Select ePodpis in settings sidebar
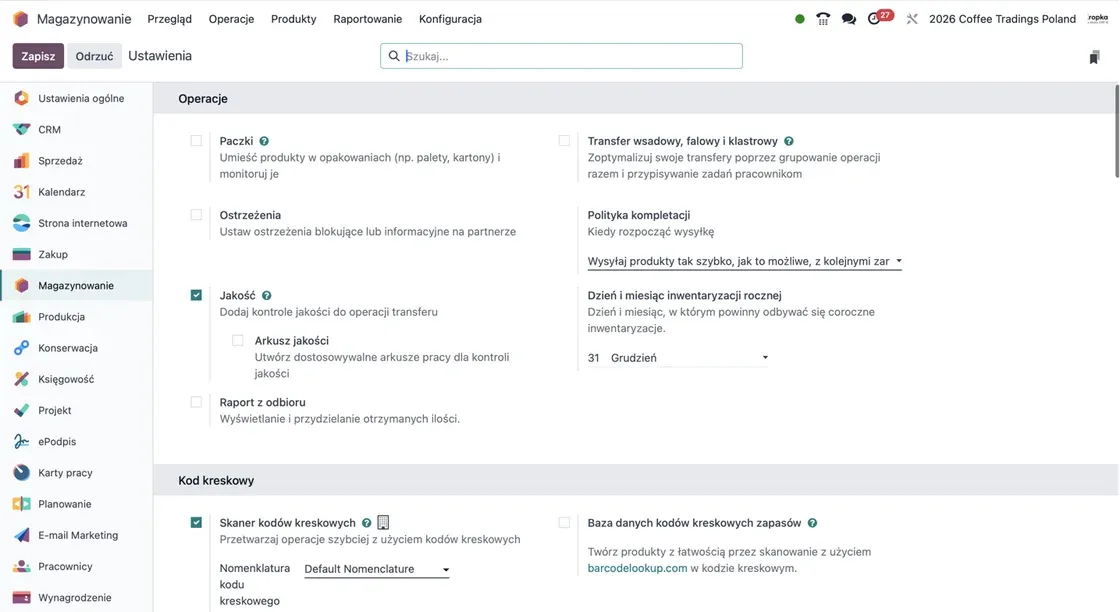This screenshot has height=612, width=1120. [x=76, y=441]
